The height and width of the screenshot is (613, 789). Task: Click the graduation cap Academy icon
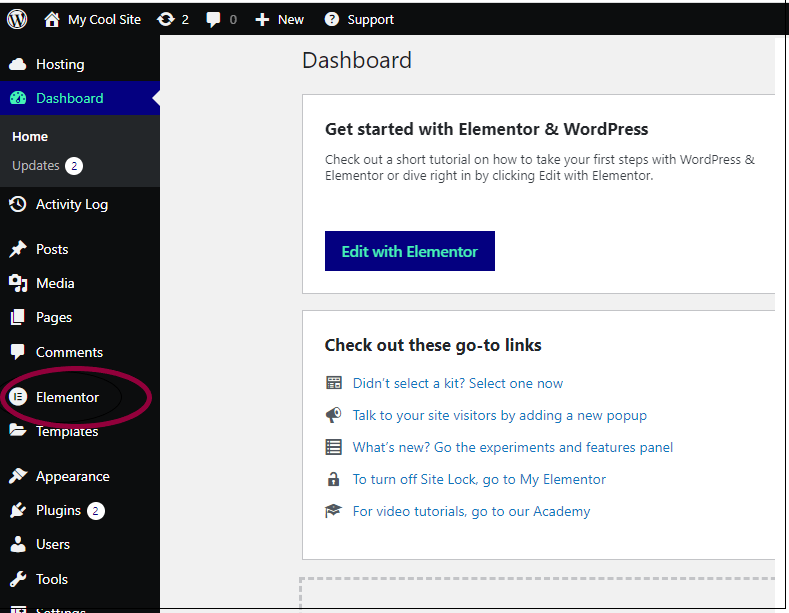[x=333, y=511]
